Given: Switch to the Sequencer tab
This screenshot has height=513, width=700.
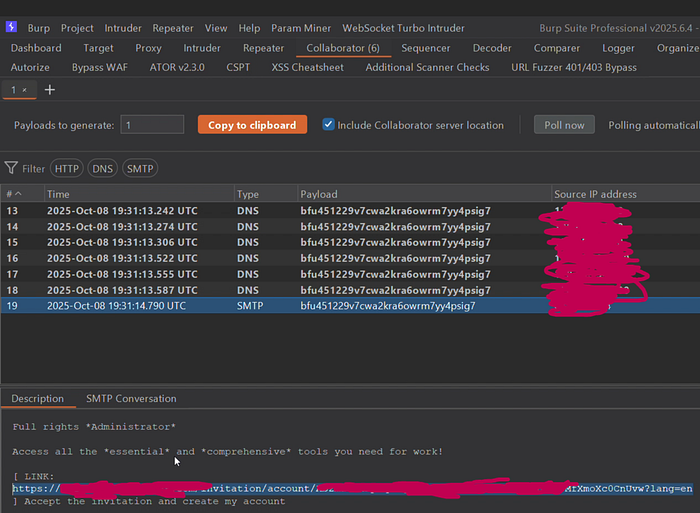Looking at the screenshot, I should pyautogui.click(x=425, y=48).
